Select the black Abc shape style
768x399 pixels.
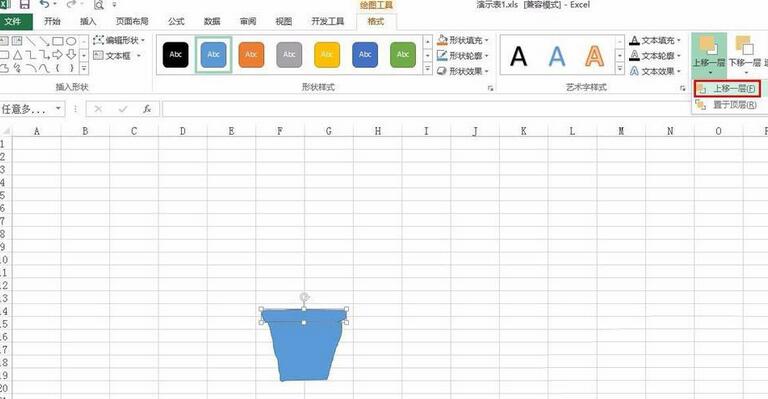tap(175, 55)
